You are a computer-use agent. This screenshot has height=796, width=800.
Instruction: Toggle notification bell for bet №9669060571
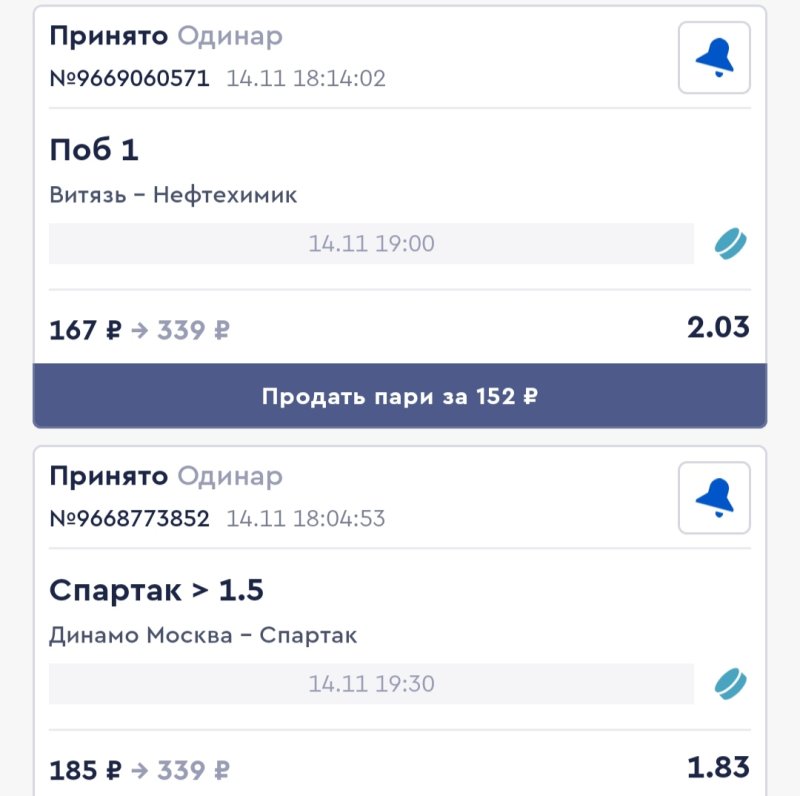(714, 58)
